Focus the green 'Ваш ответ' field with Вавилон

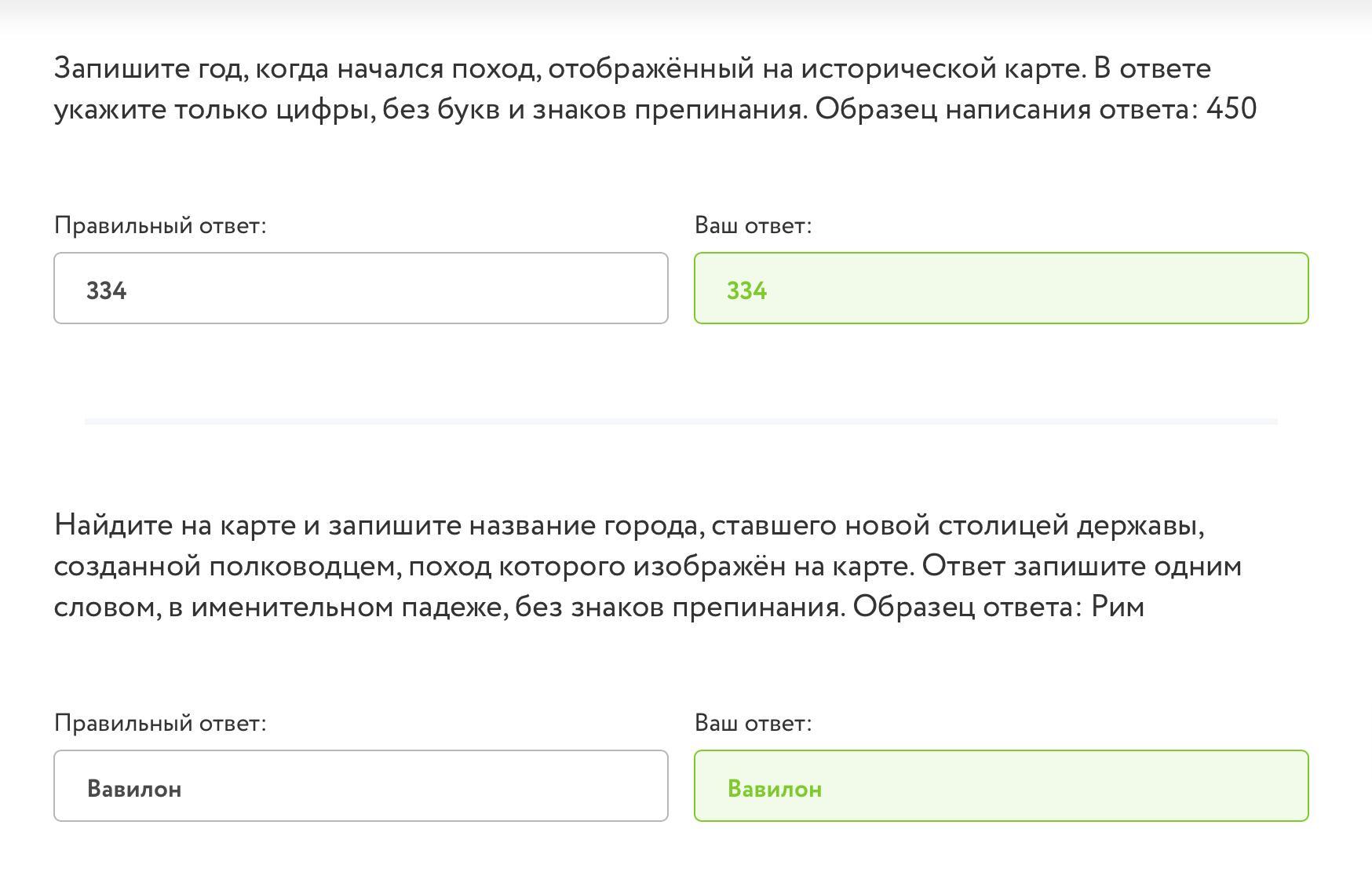click(x=1002, y=786)
